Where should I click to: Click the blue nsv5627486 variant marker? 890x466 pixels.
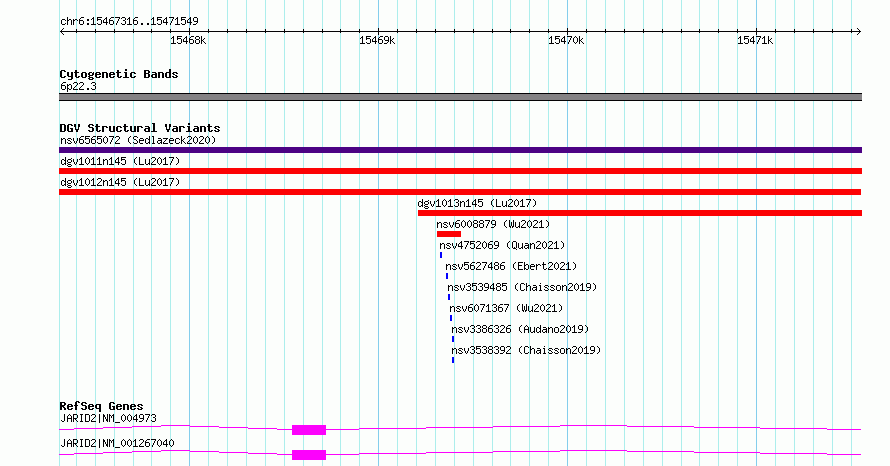[x=447, y=276]
